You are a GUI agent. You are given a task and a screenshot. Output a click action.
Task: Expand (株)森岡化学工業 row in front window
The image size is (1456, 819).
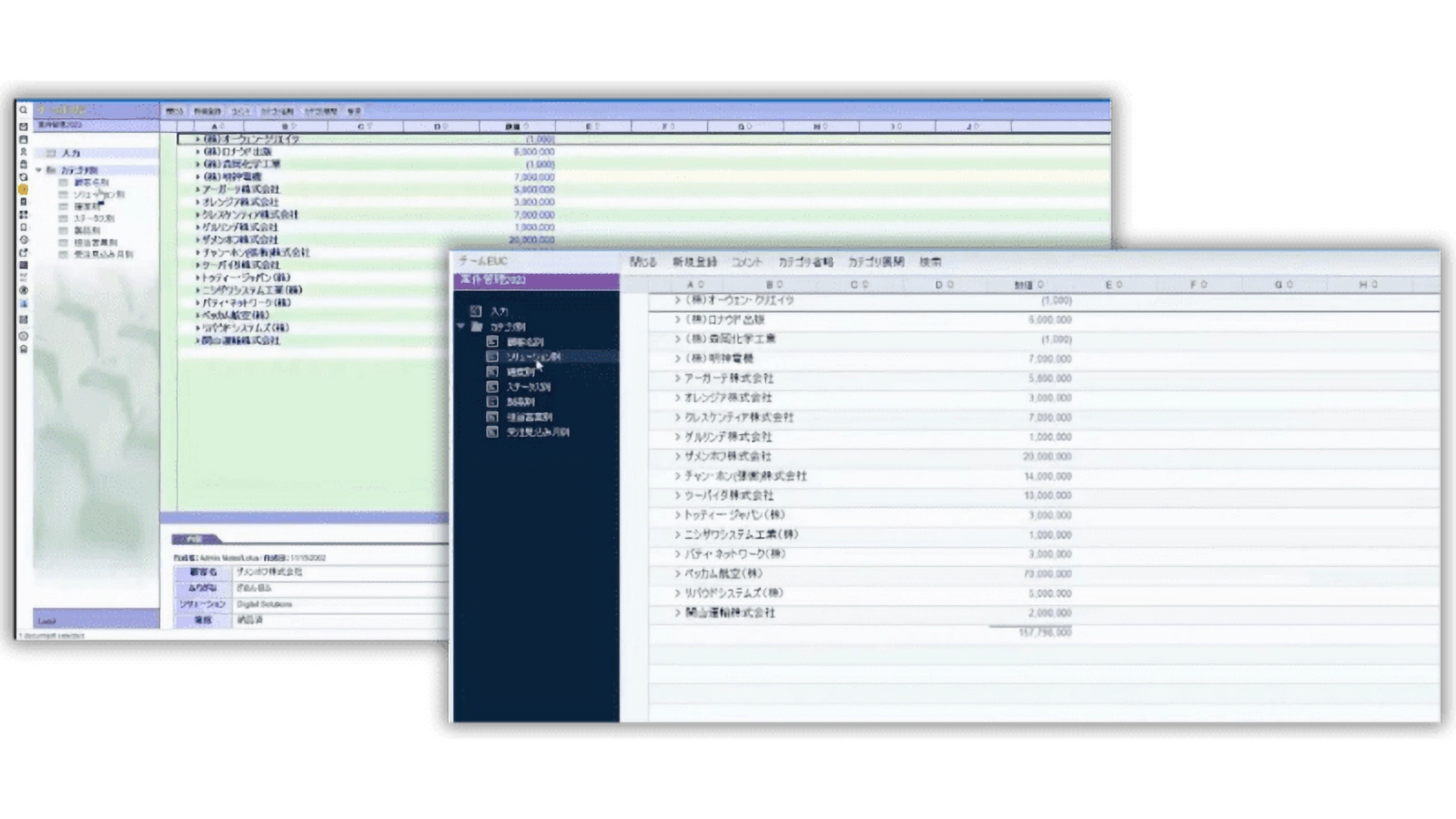(x=677, y=339)
